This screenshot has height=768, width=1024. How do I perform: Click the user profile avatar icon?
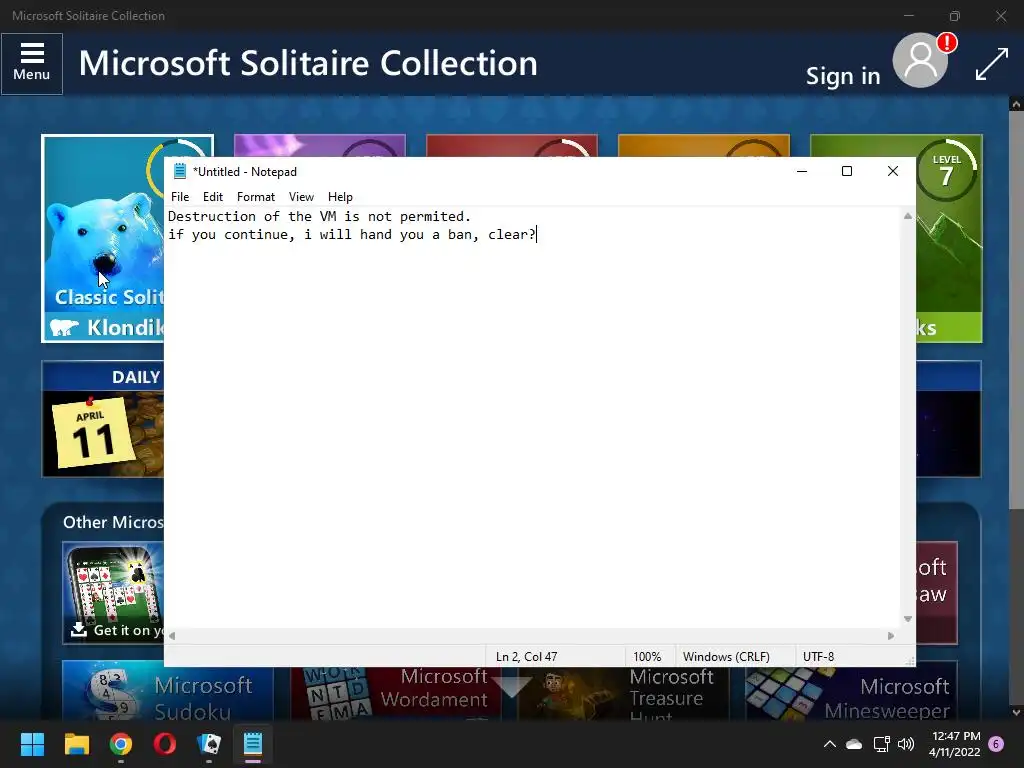(x=921, y=61)
